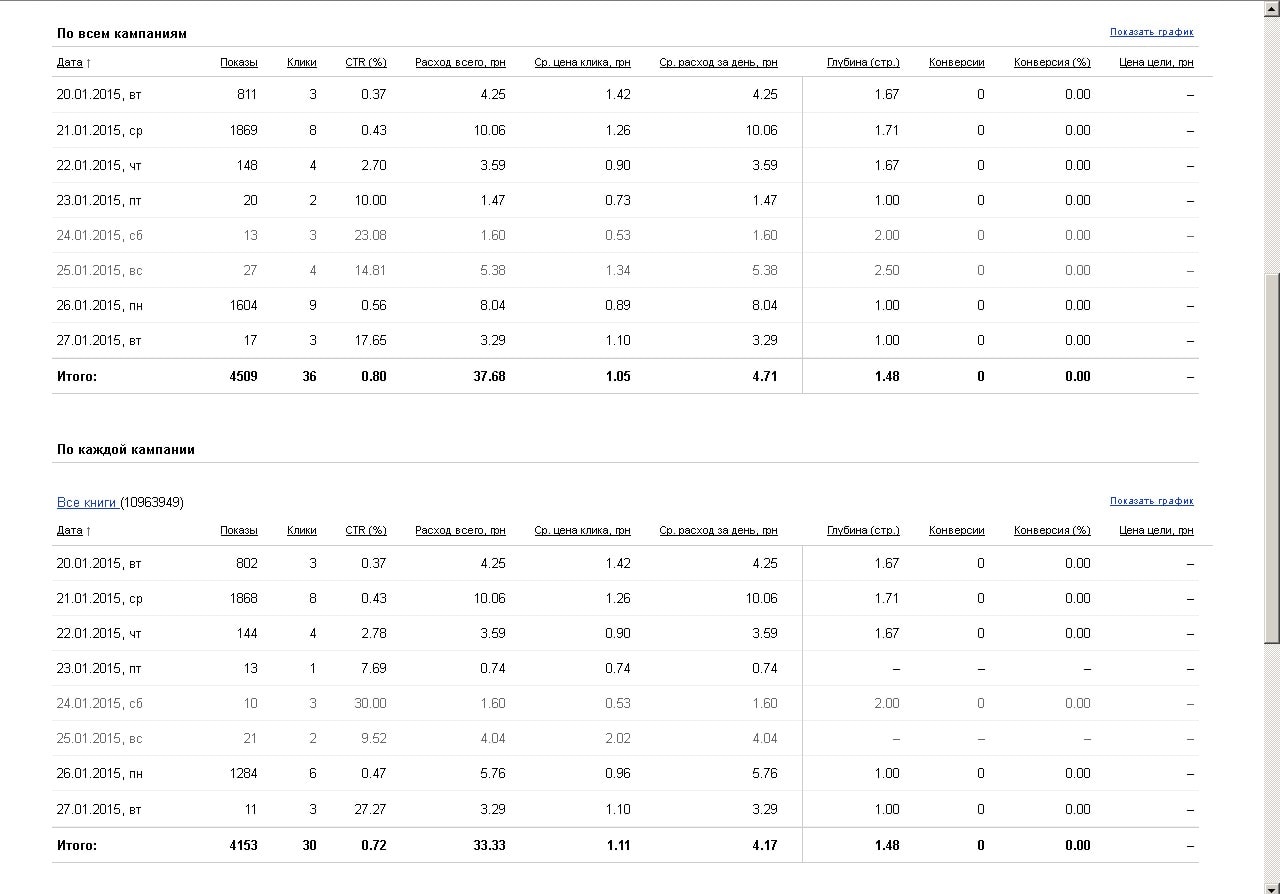Viewport: 1280px width, 894px height.
Task: Sort top table by "CTR (%)" header
Action: click(x=365, y=62)
